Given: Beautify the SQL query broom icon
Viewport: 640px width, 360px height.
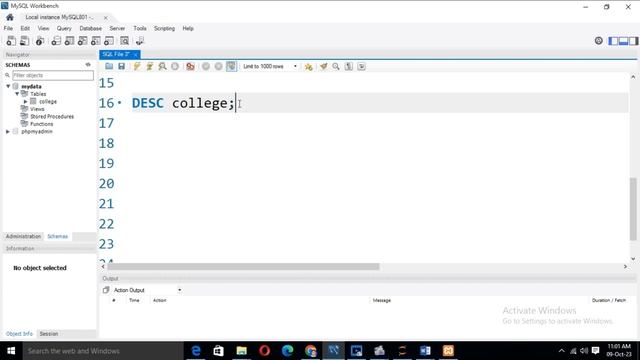Looking at the screenshot, I should (323, 66).
